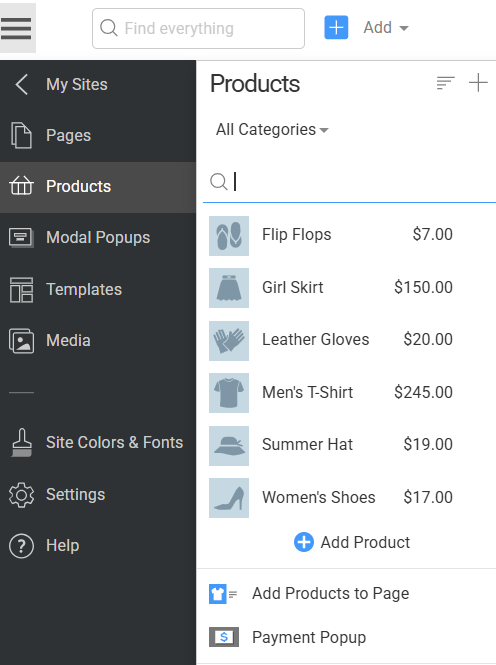Click the Help question mark icon
Image resolution: width=496 pixels, height=665 pixels.
tap(21, 546)
